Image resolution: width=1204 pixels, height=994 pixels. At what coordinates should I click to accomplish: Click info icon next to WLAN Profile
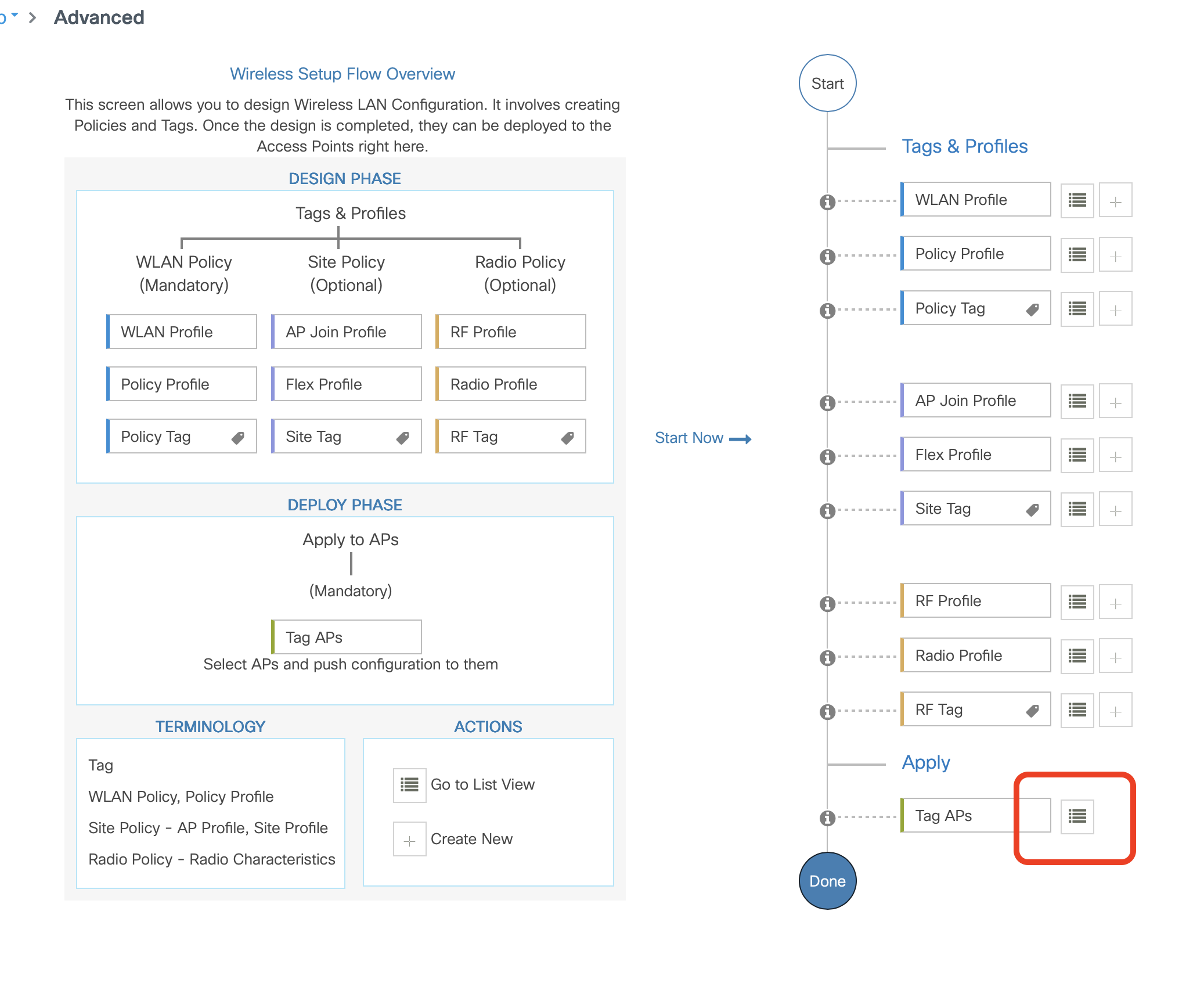[827, 201]
